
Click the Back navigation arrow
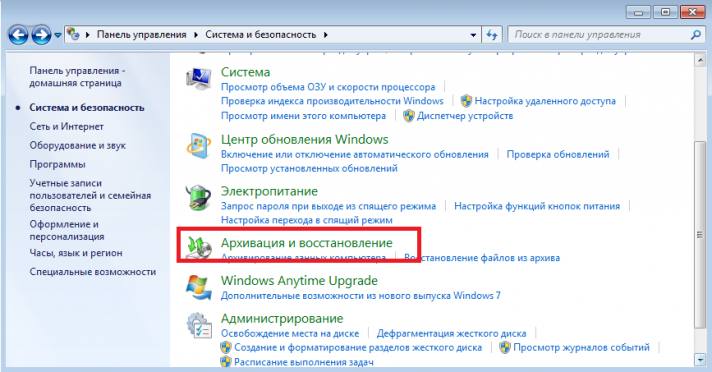(x=19, y=35)
